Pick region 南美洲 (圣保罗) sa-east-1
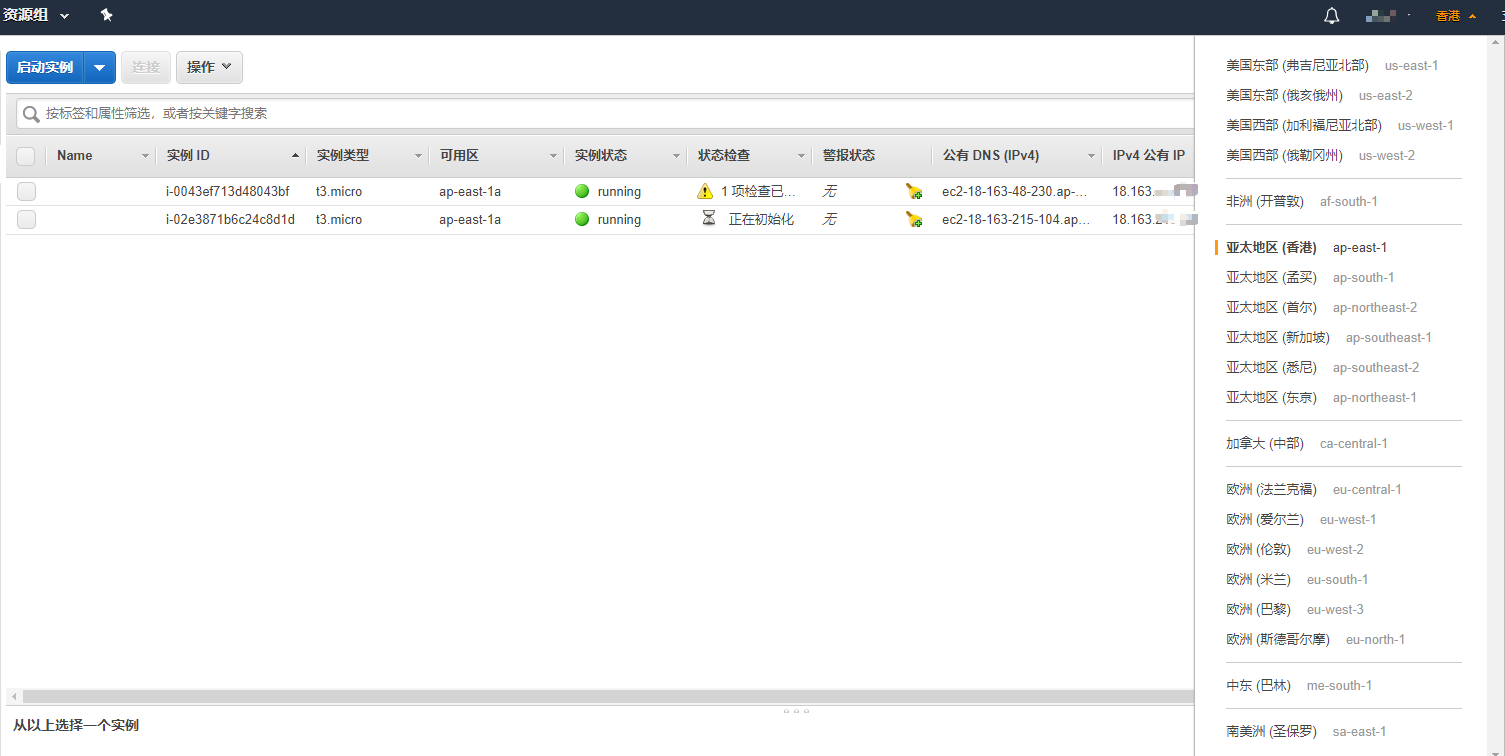Image resolution: width=1505 pixels, height=756 pixels. (x=1306, y=731)
